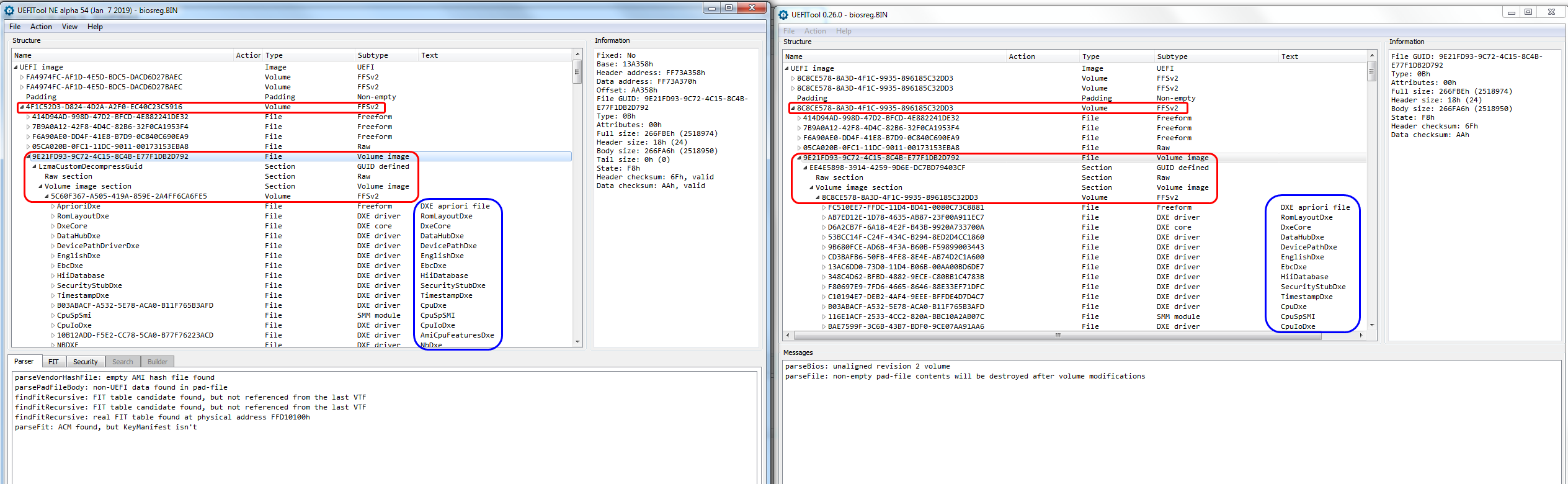Click the scroll-down arrow of UEFITool NE's structure tree

tap(577, 342)
